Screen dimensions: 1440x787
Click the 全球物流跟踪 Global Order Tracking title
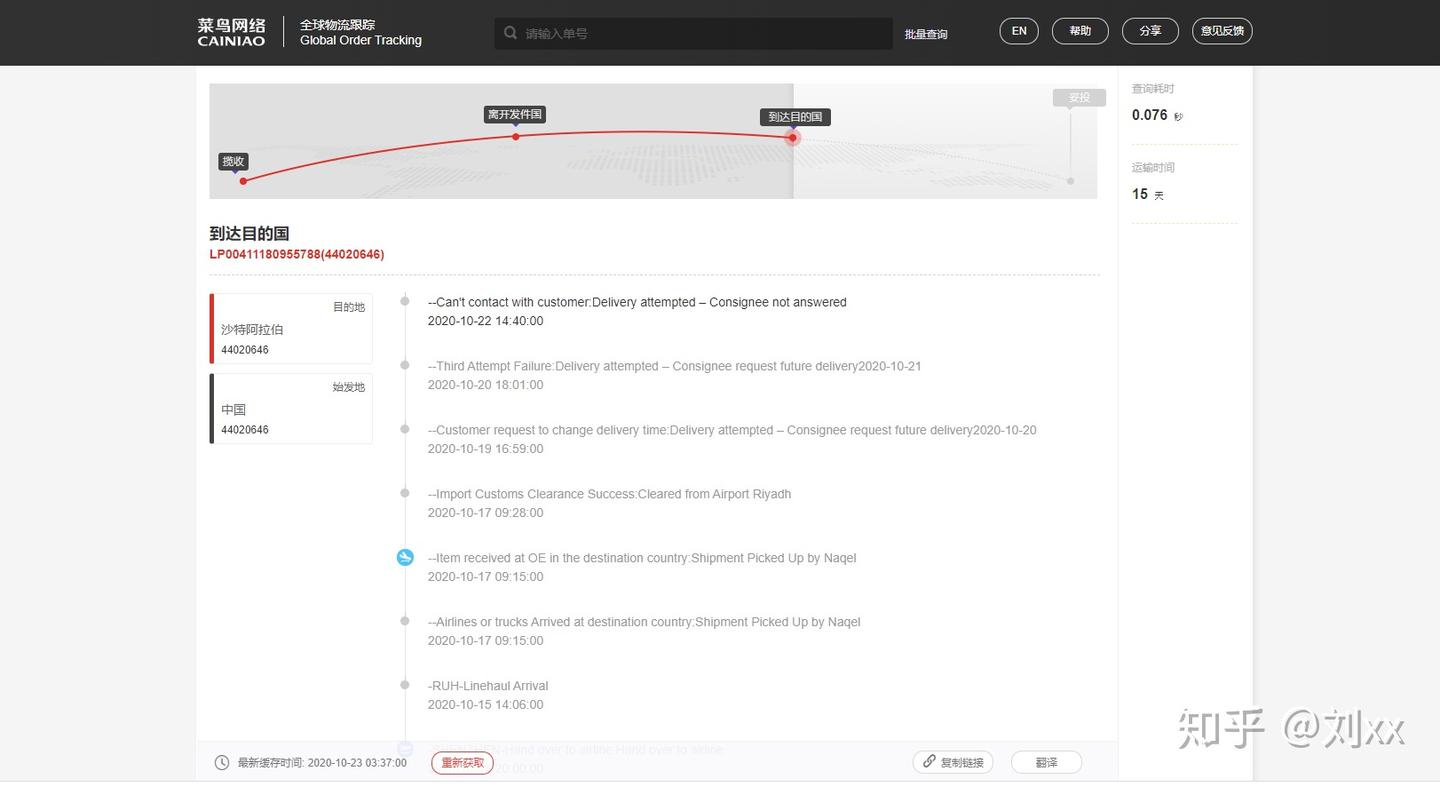click(x=360, y=32)
